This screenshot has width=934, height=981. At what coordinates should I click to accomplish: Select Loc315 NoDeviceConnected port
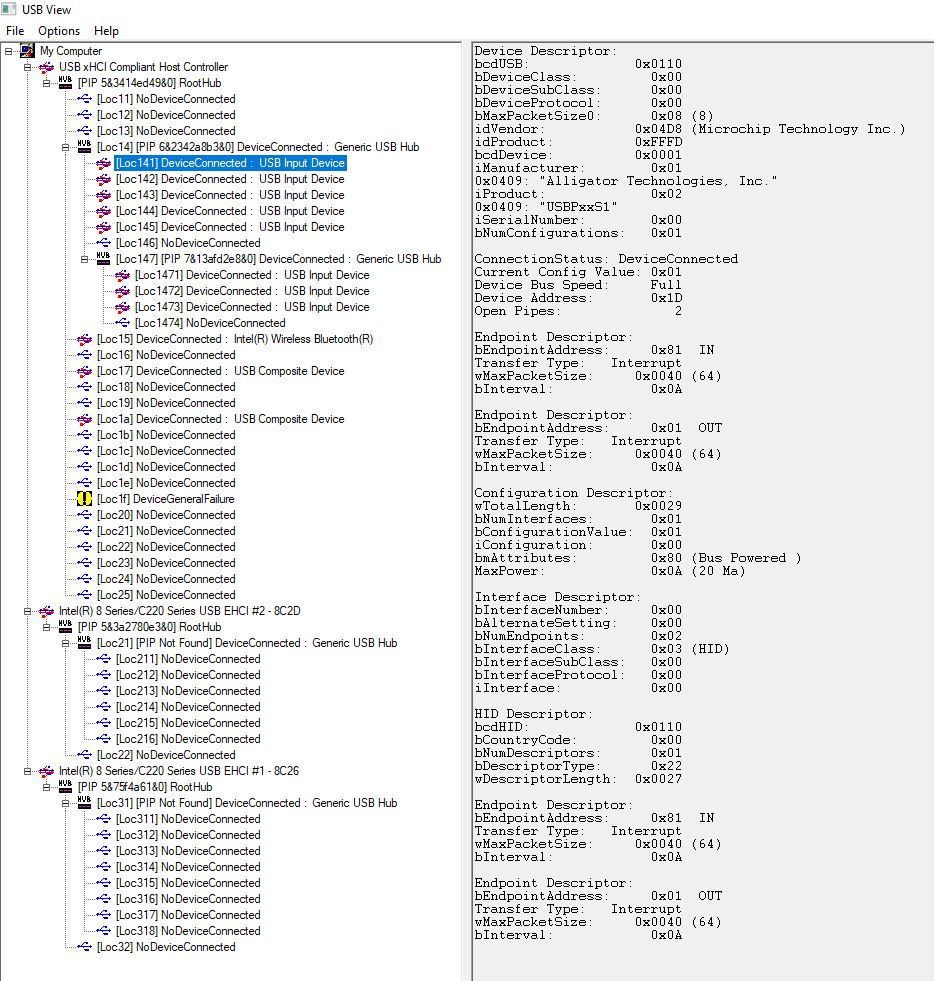188,883
